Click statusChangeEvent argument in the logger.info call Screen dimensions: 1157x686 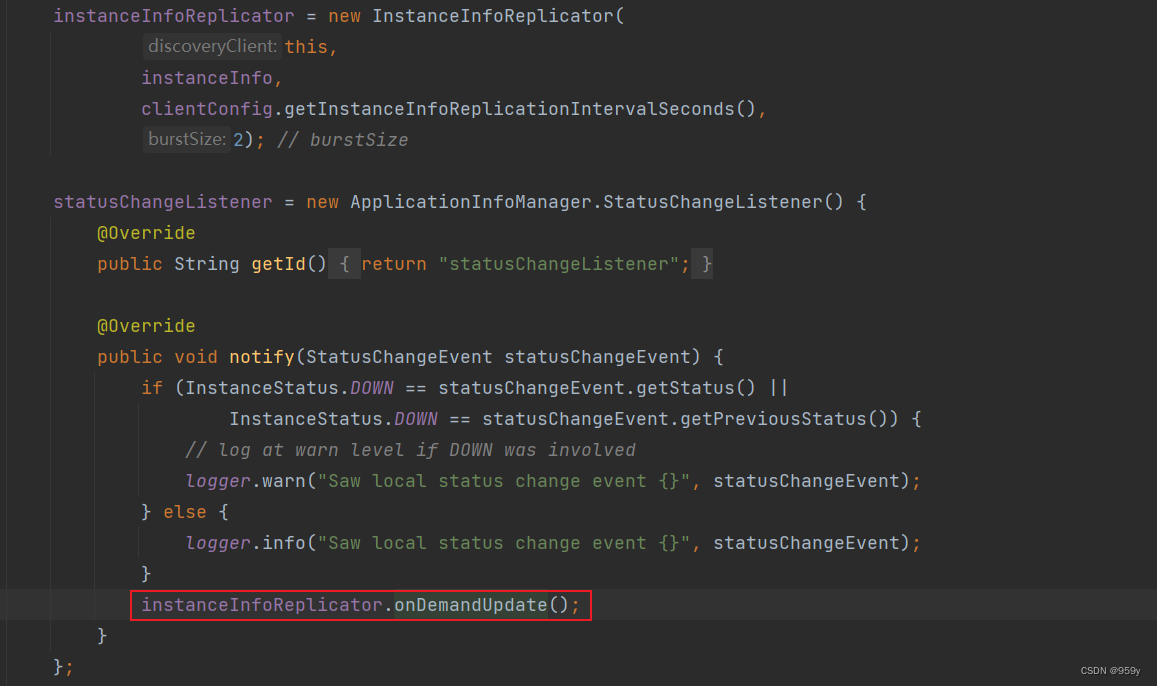pyautogui.click(x=806, y=542)
